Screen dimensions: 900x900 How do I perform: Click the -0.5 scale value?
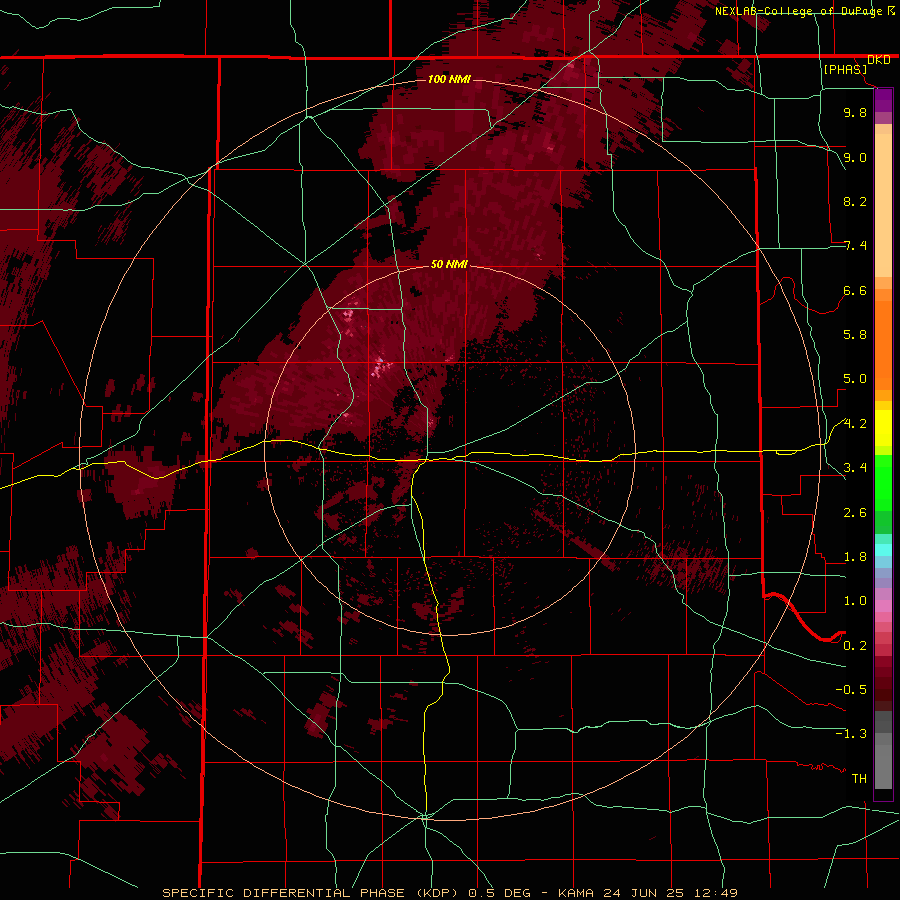851,690
